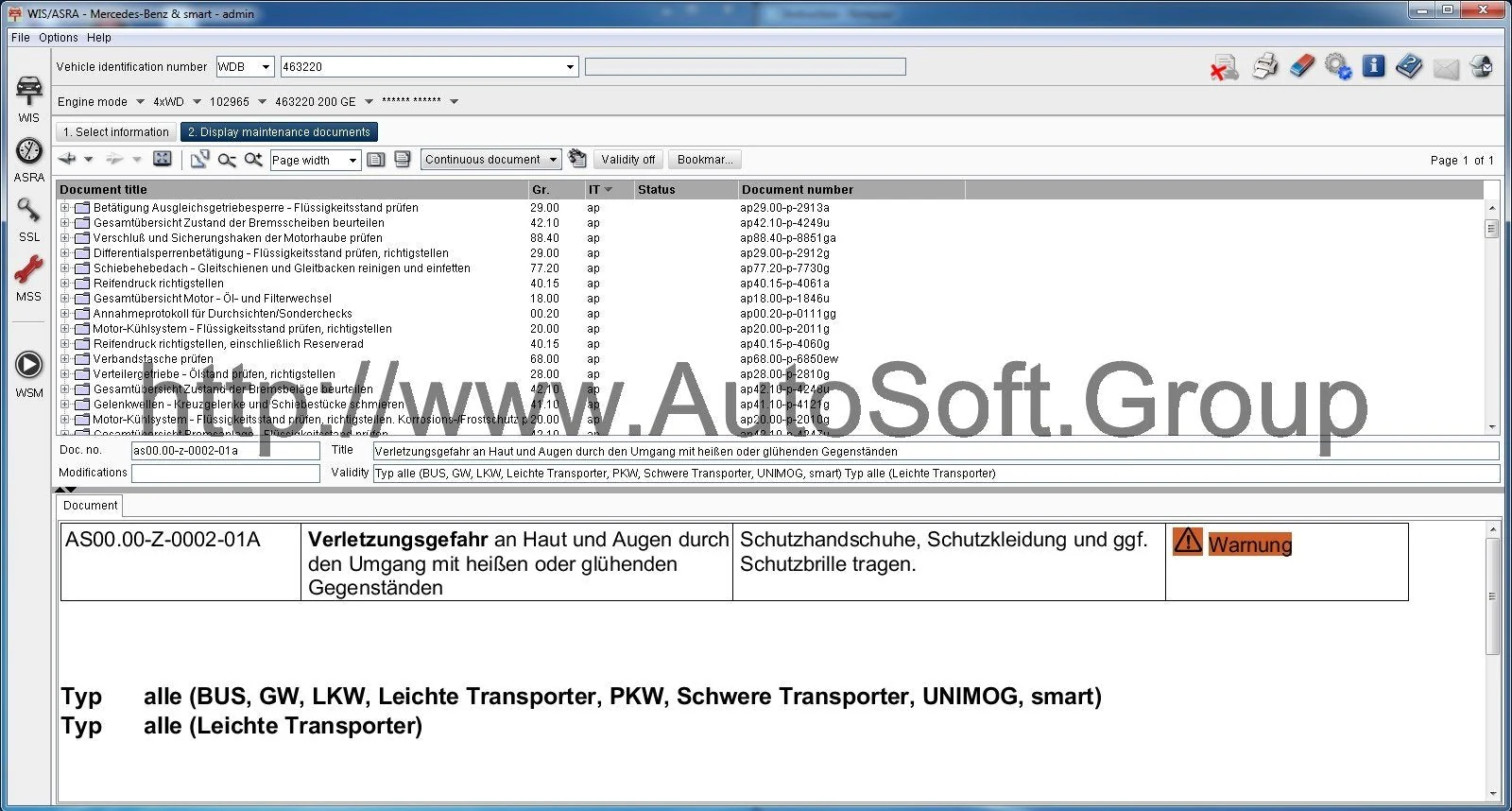Open the Options menu
1512x811 pixels.
pos(59,38)
